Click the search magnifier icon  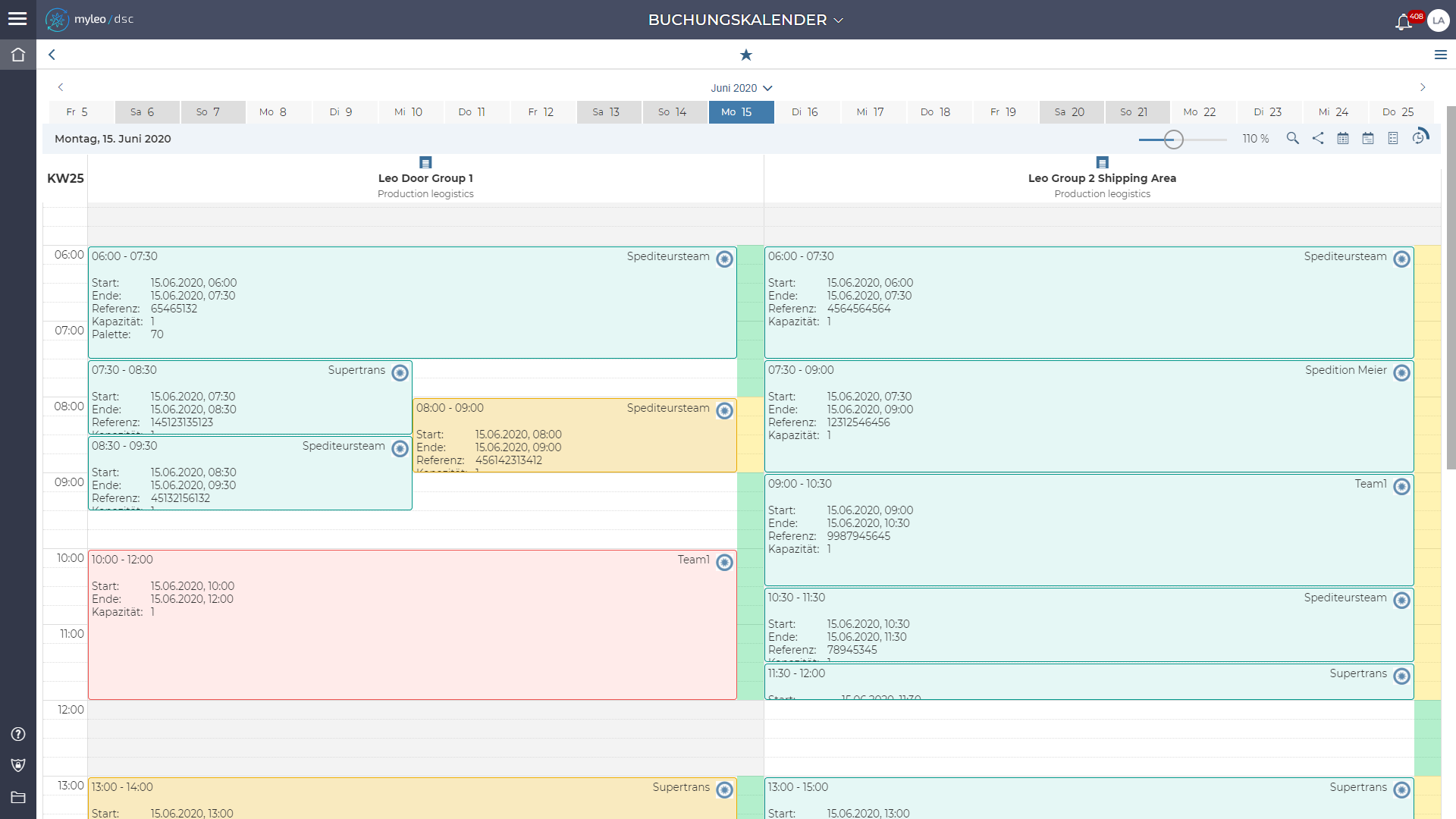coord(1292,138)
